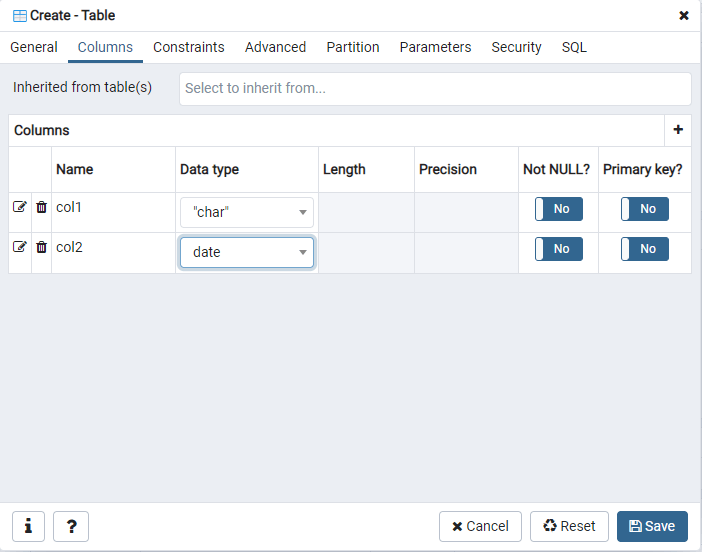Image resolution: width=702 pixels, height=552 pixels.
Task: Click the Reset button
Action: (569, 526)
